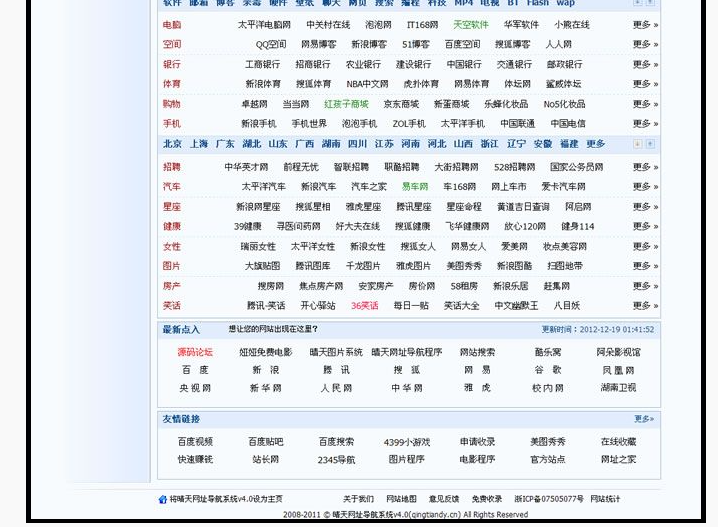Screen dimensions: 723x527
Task: Open NBA中文网 link
Action: (367, 84)
